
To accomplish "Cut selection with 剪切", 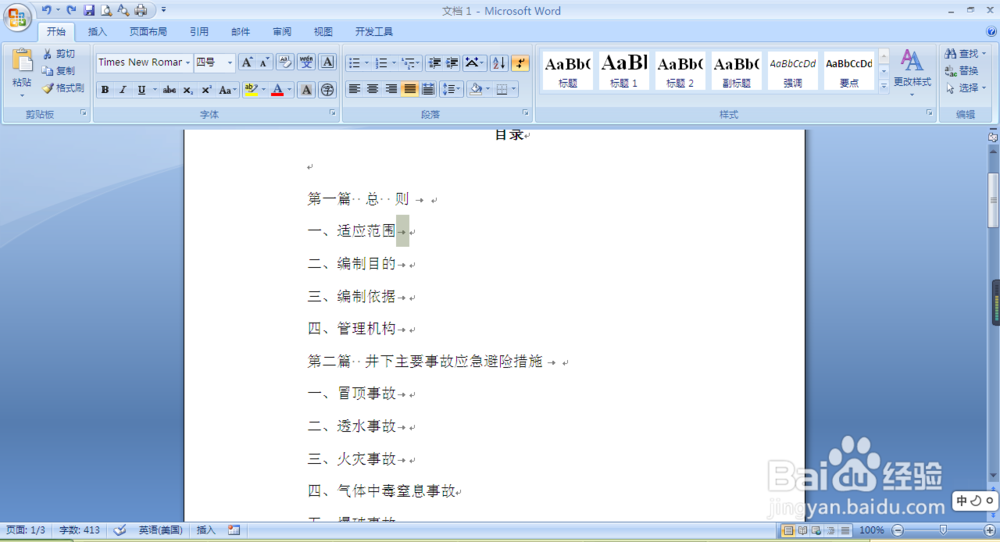I will point(59,54).
